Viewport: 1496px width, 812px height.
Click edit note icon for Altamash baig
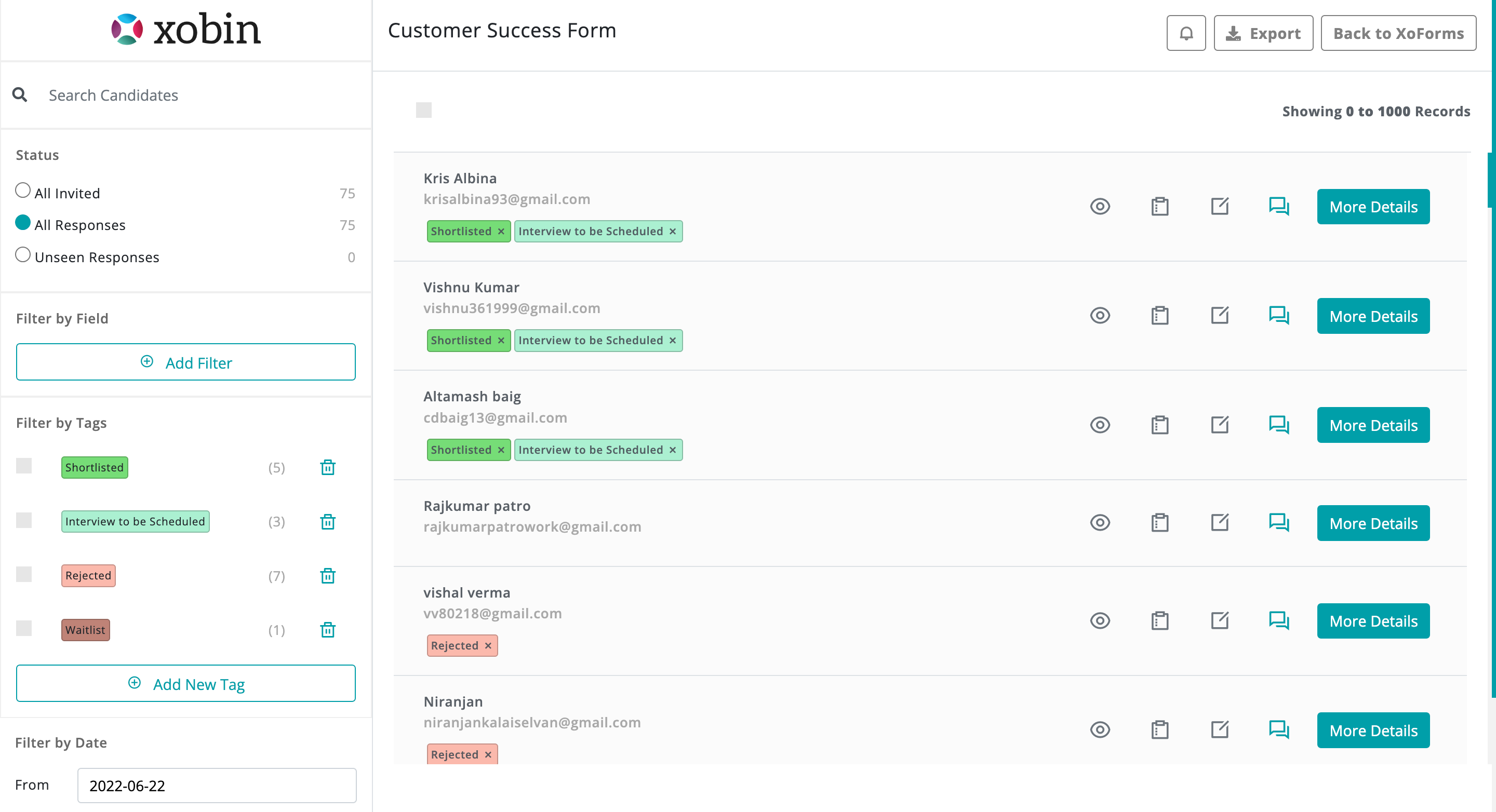point(1219,425)
